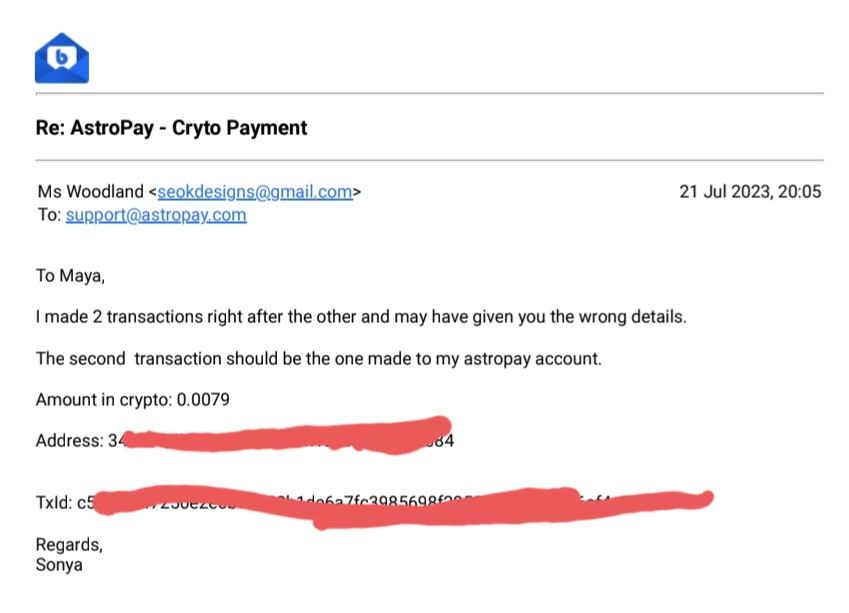Click the BlueMail envelope logo icon

(x=62, y=58)
